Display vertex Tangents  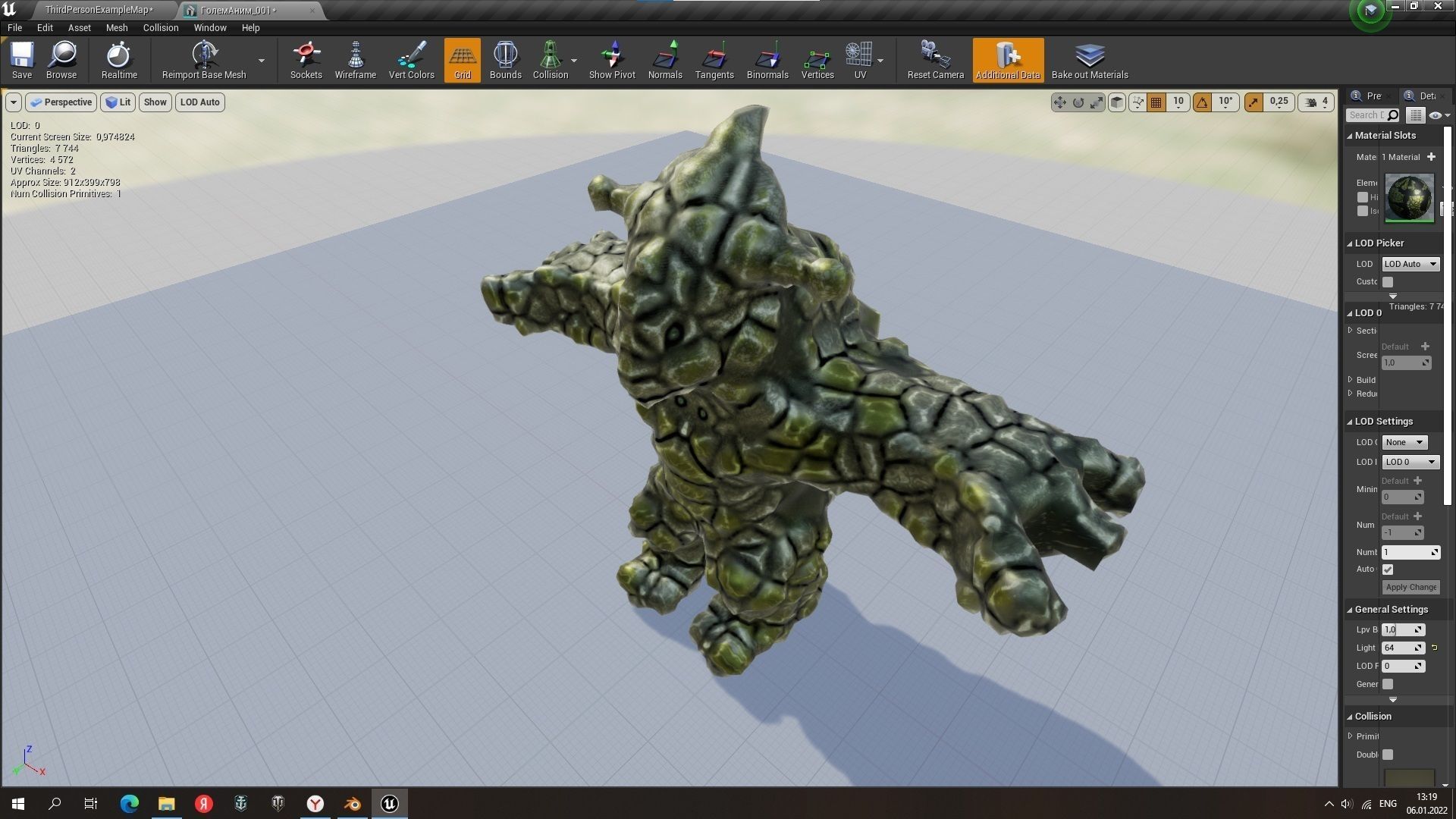click(x=714, y=60)
